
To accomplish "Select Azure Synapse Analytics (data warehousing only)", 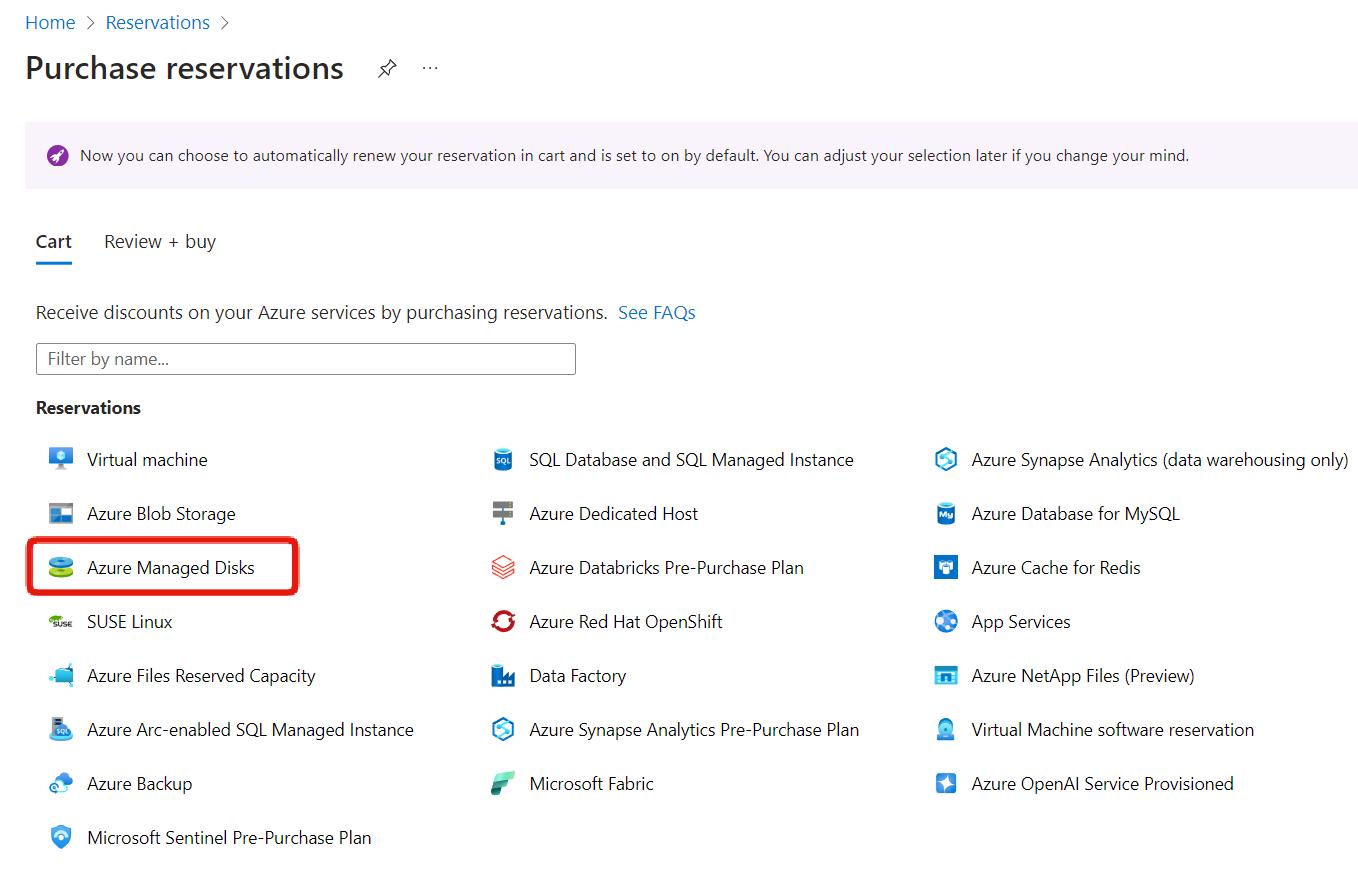I will [x=1160, y=460].
